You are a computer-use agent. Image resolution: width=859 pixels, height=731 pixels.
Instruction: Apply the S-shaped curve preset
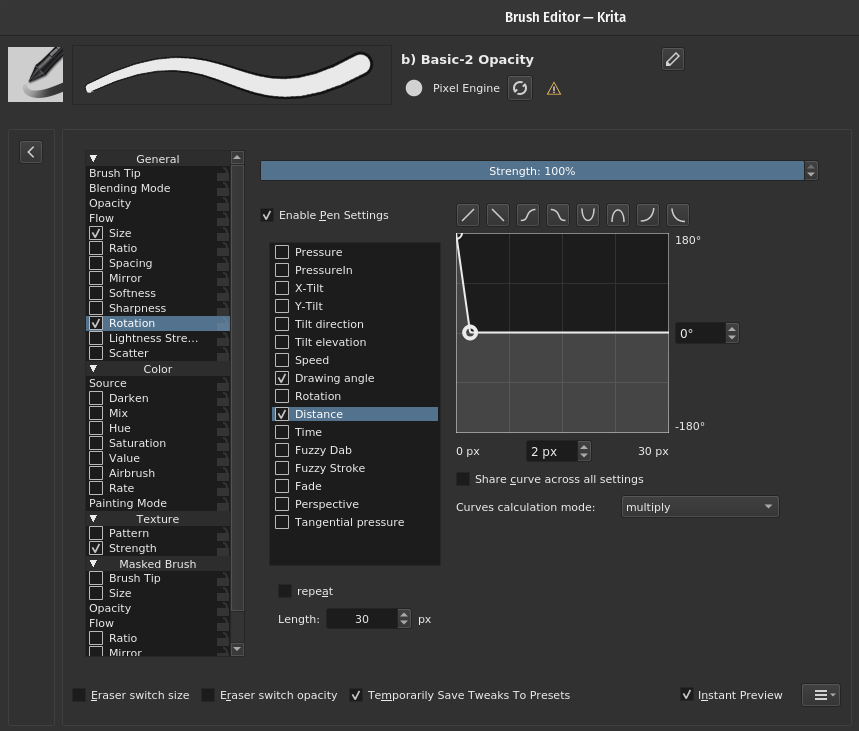click(527, 215)
